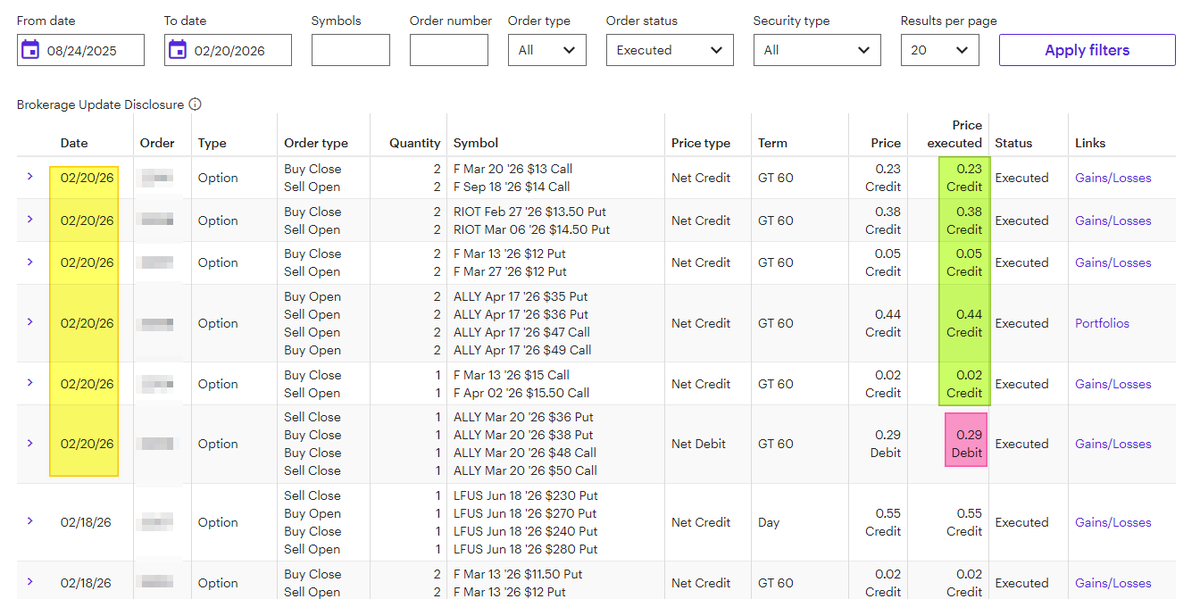Click the Quantity column header
The width and height of the screenshot is (1200, 599).
(415, 143)
